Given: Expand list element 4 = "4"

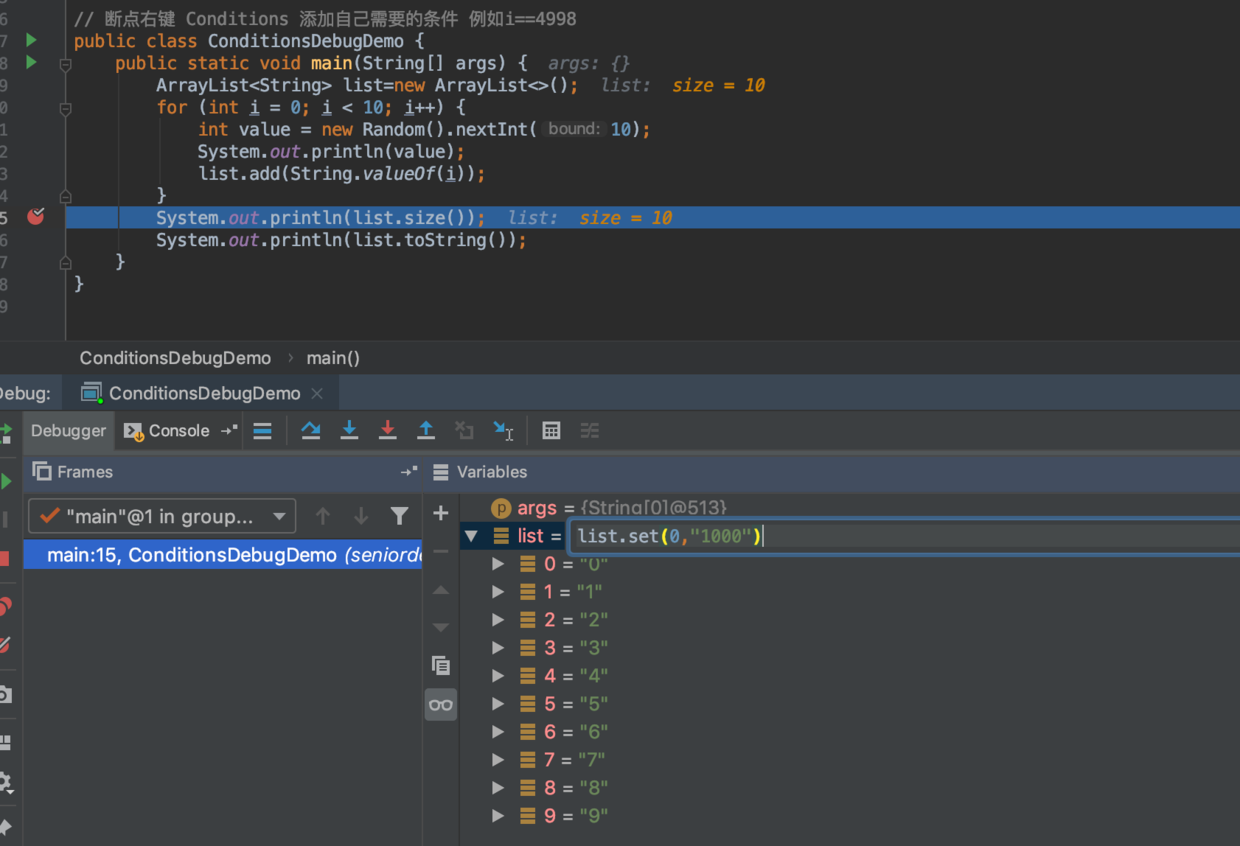Looking at the screenshot, I should pyautogui.click(x=498, y=676).
